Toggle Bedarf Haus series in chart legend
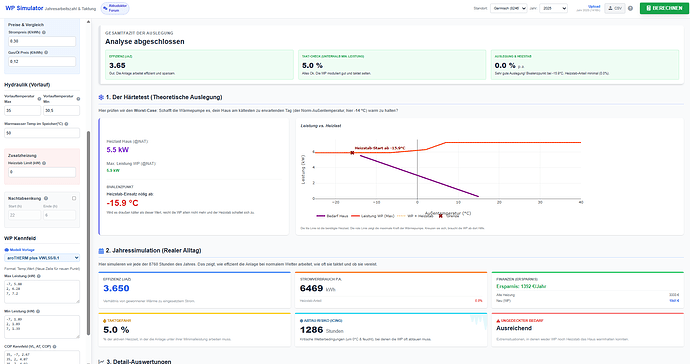 click(x=332, y=216)
